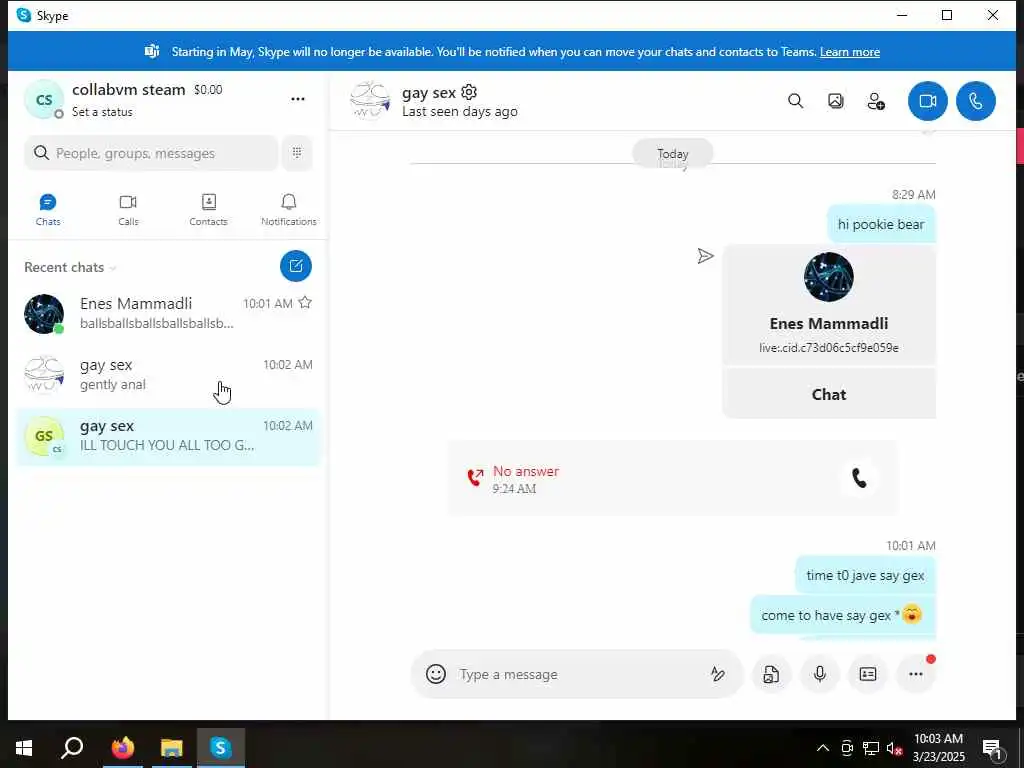This screenshot has width=1024, height=768.
Task: Switch to the Contacts tab
Action: click(208, 210)
